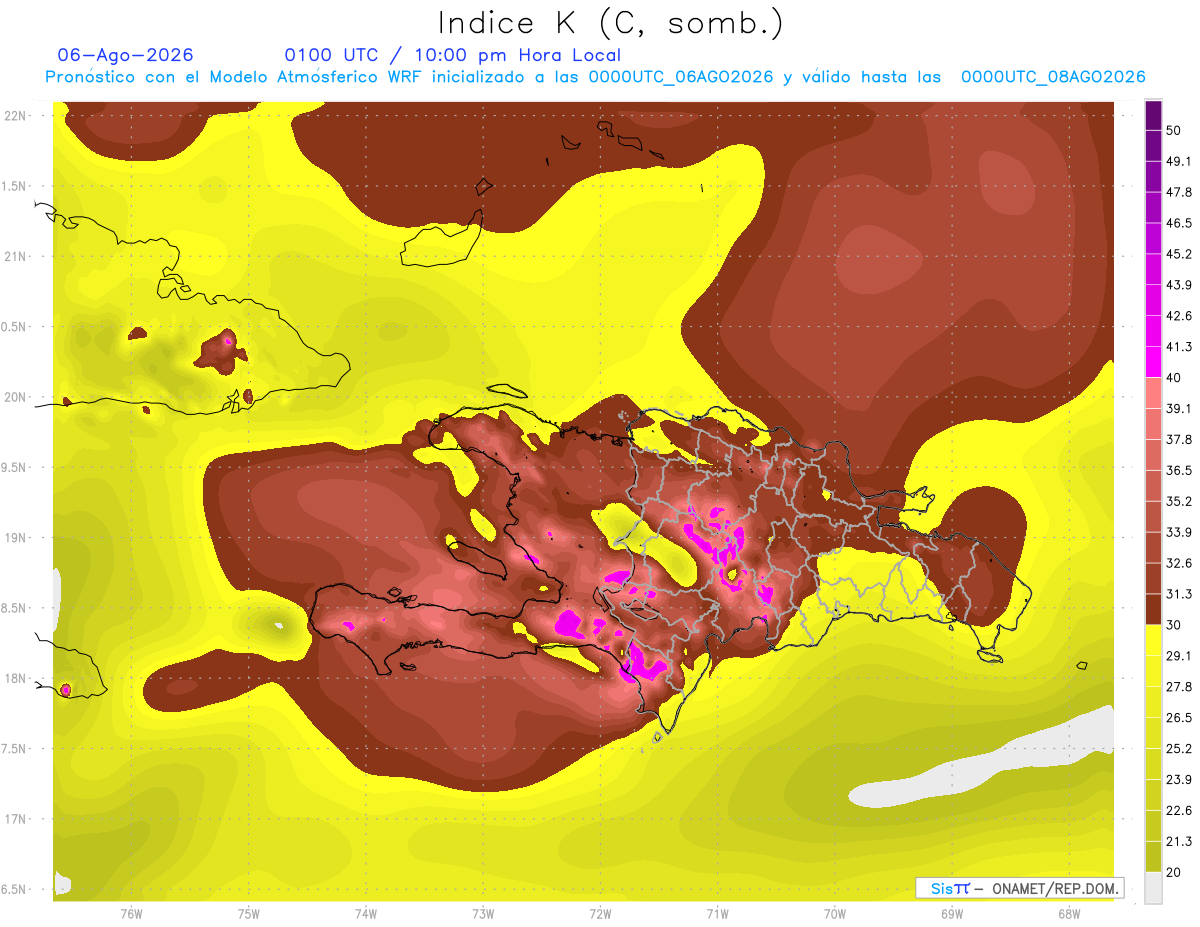Screen dimensions: 1200x927
Task: Click the legend value "47.8"
Action: (1180, 192)
